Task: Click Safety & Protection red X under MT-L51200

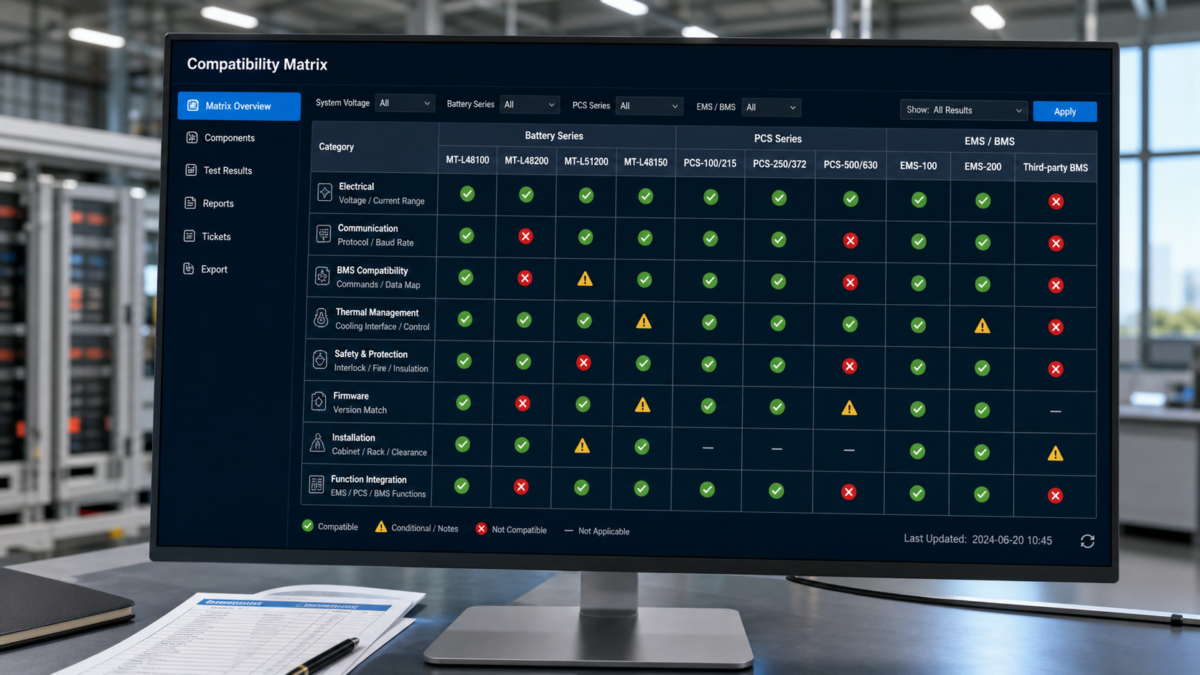Action: [584, 362]
